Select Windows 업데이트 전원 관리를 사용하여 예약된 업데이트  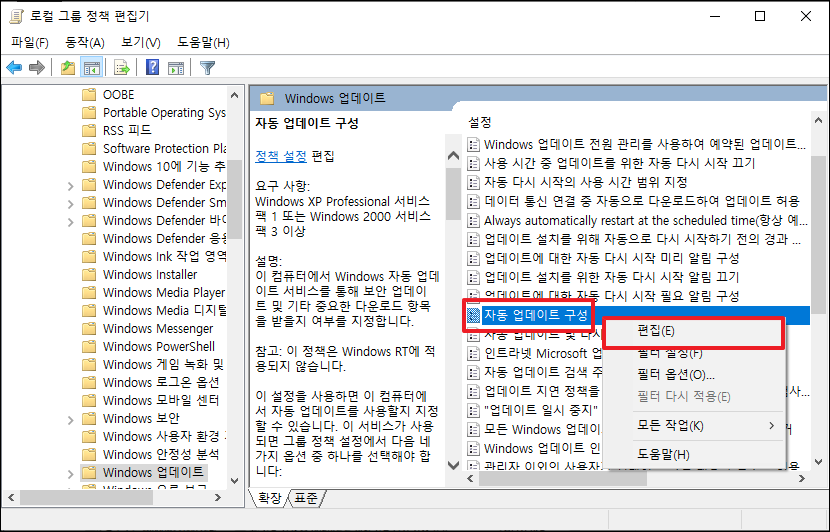(x=645, y=144)
